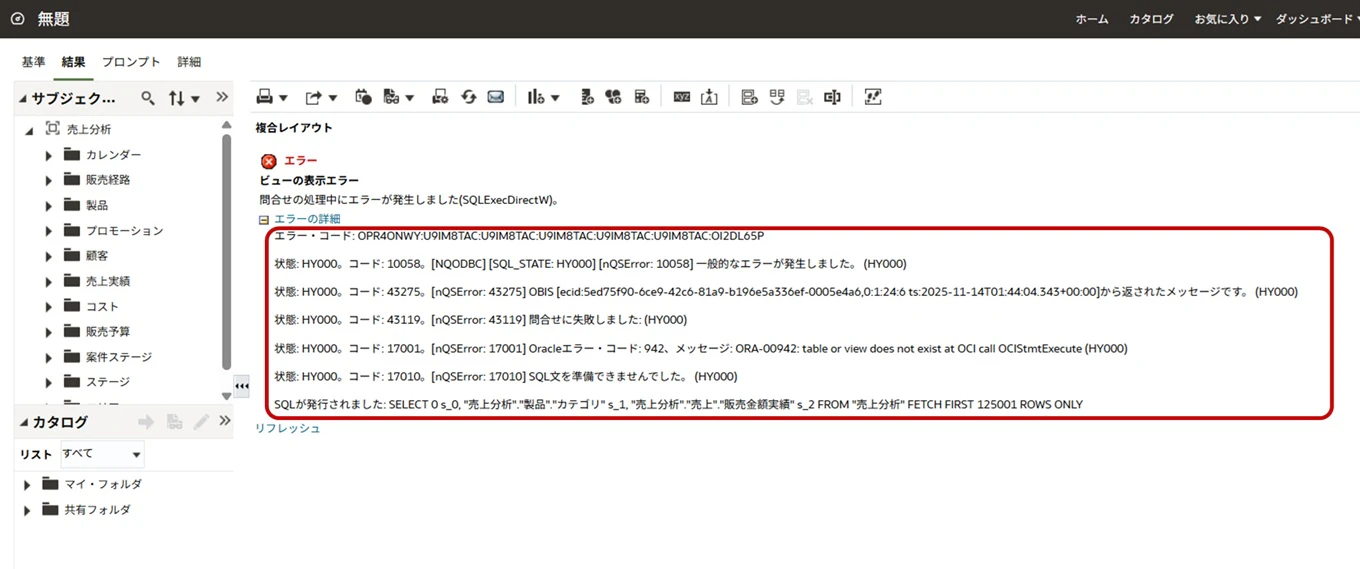Click the new calculated item icon
This screenshot has height=569, width=1360.
point(614,97)
